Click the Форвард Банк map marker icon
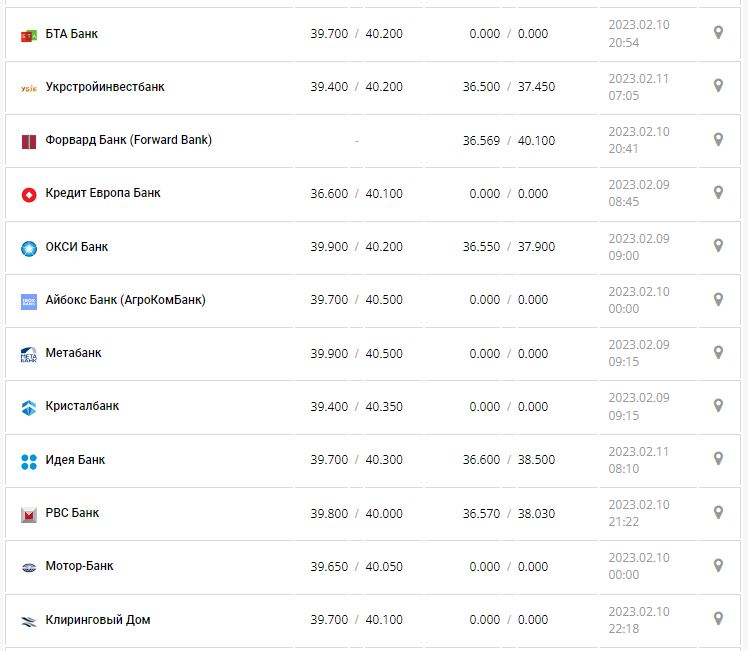This screenshot has width=748, height=651. pyautogui.click(x=717, y=139)
